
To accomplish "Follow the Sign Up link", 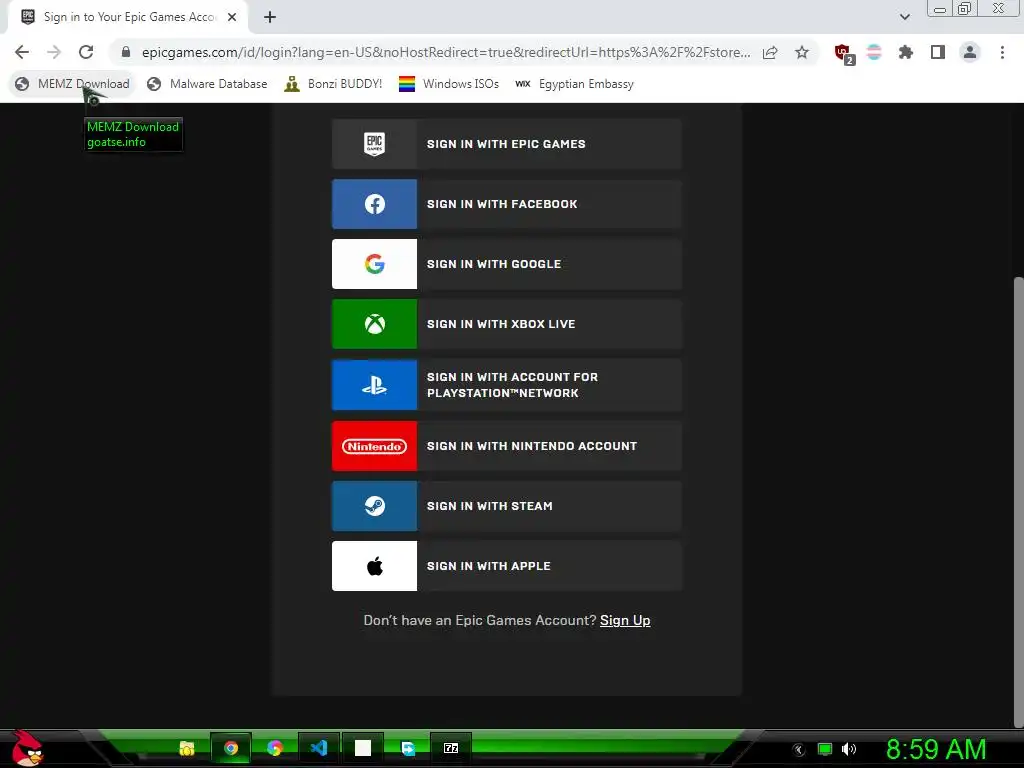I will pyautogui.click(x=625, y=620).
